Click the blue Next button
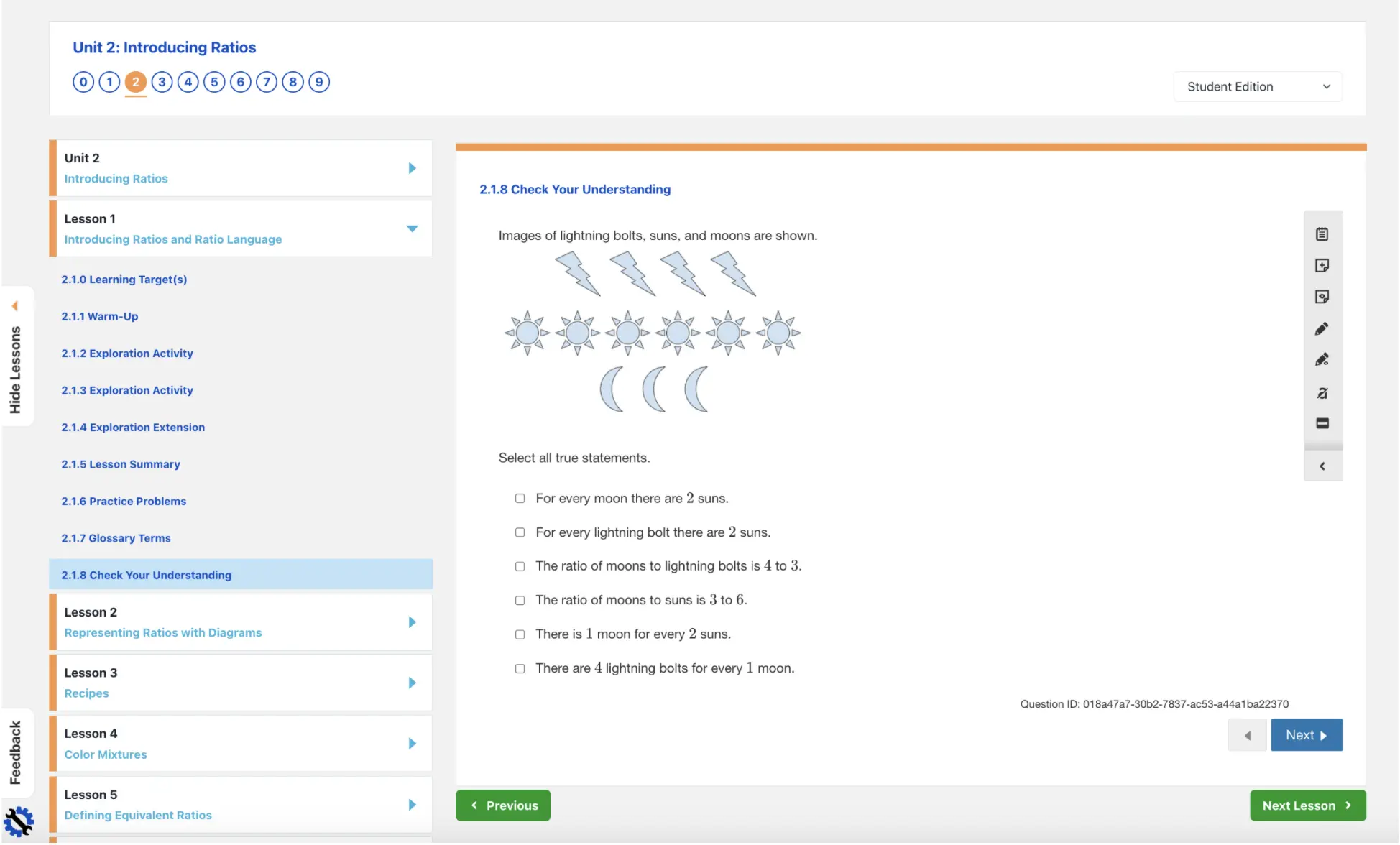Viewport: 1400px width, 845px height. click(1306, 735)
